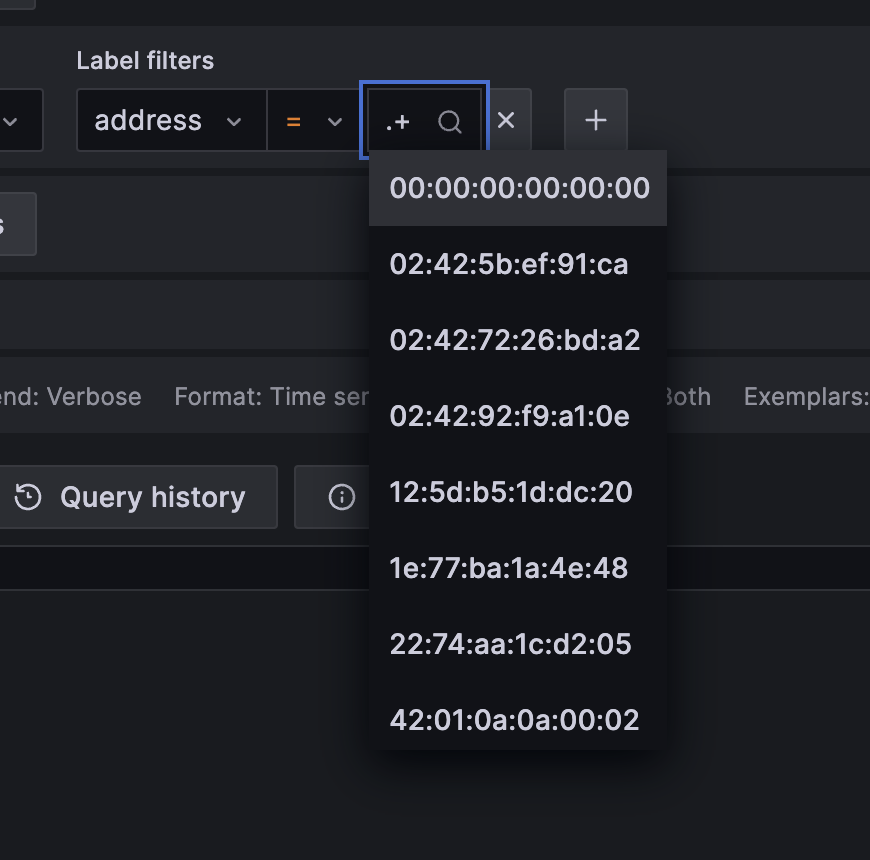Screen dimensions: 870x860
Task: Pick 02:42:72:26:bd:a2 from the list
Action: pyautogui.click(x=514, y=340)
